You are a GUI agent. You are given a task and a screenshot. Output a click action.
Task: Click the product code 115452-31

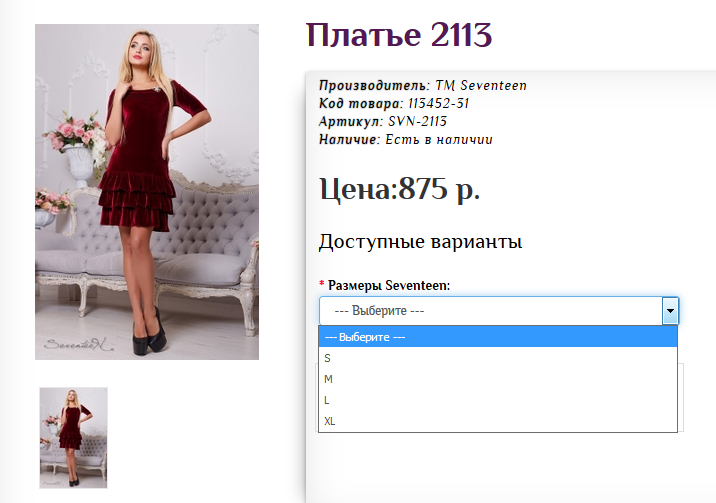tap(436, 104)
